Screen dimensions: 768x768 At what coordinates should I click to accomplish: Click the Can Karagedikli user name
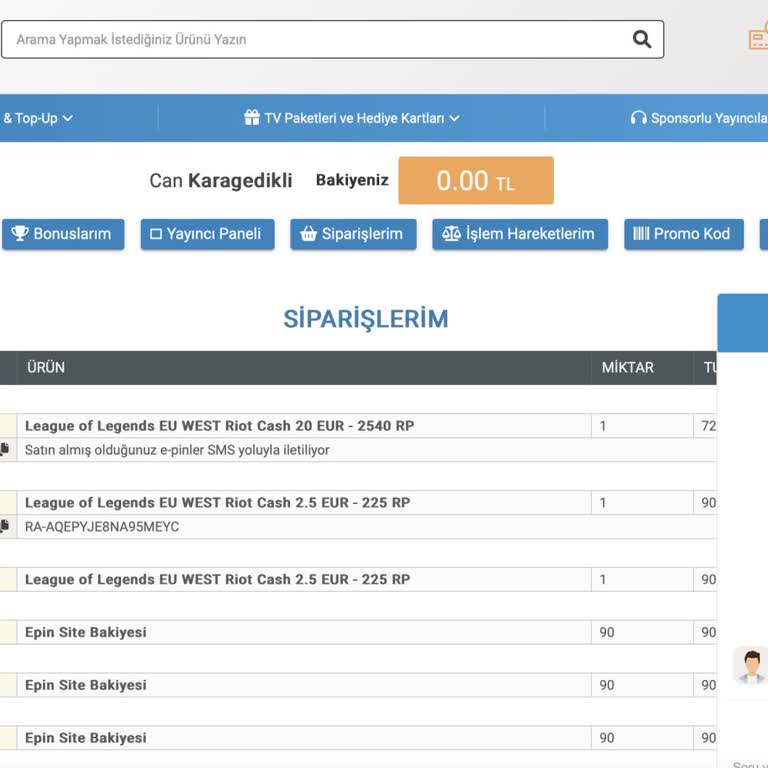(x=221, y=180)
